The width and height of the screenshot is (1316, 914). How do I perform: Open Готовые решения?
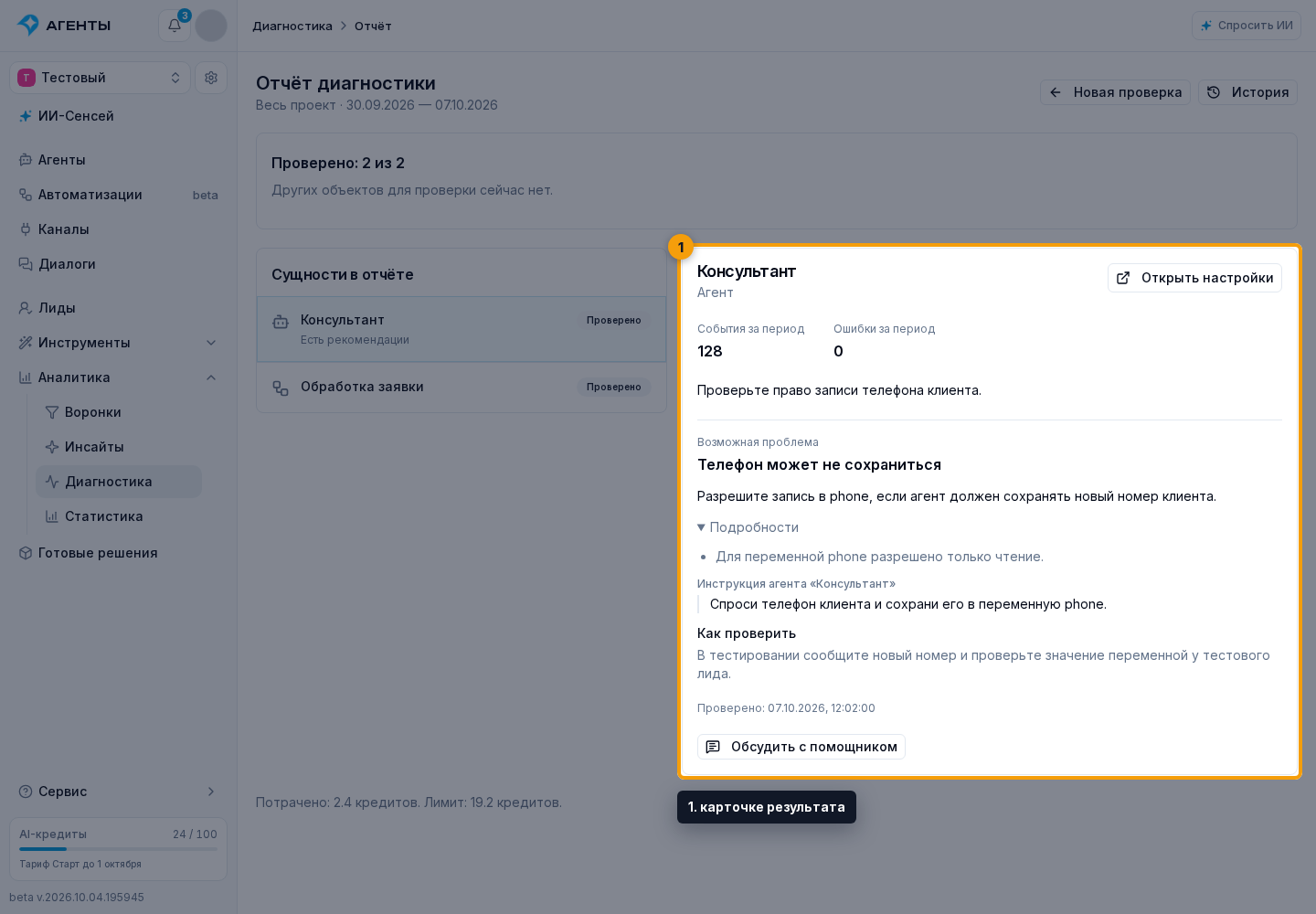(118, 553)
